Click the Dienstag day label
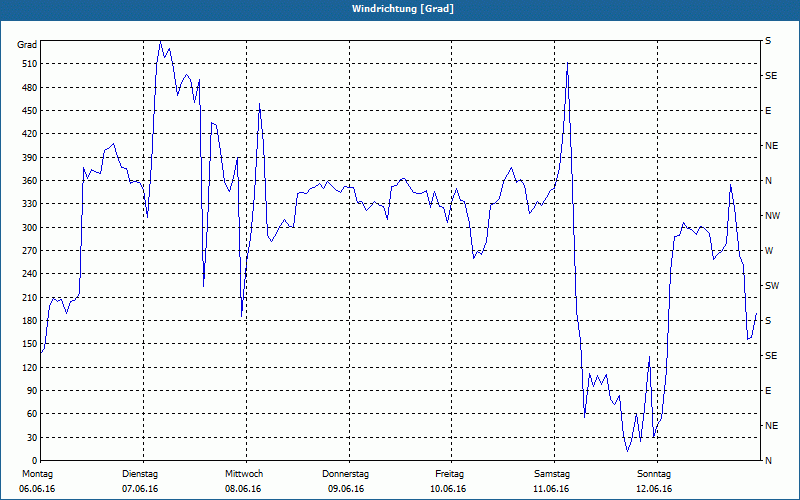Screen dimensions: 800x500 point(140,474)
